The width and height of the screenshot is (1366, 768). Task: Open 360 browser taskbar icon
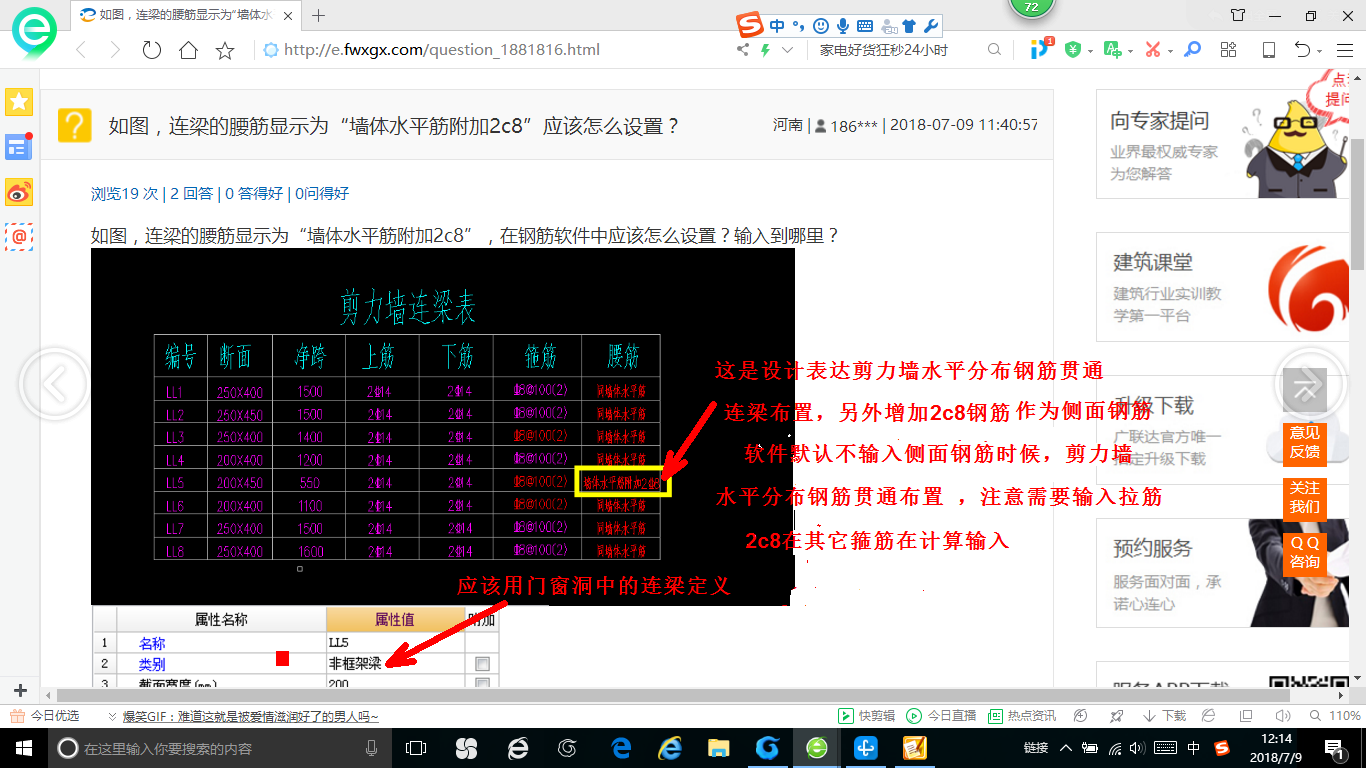coord(817,747)
